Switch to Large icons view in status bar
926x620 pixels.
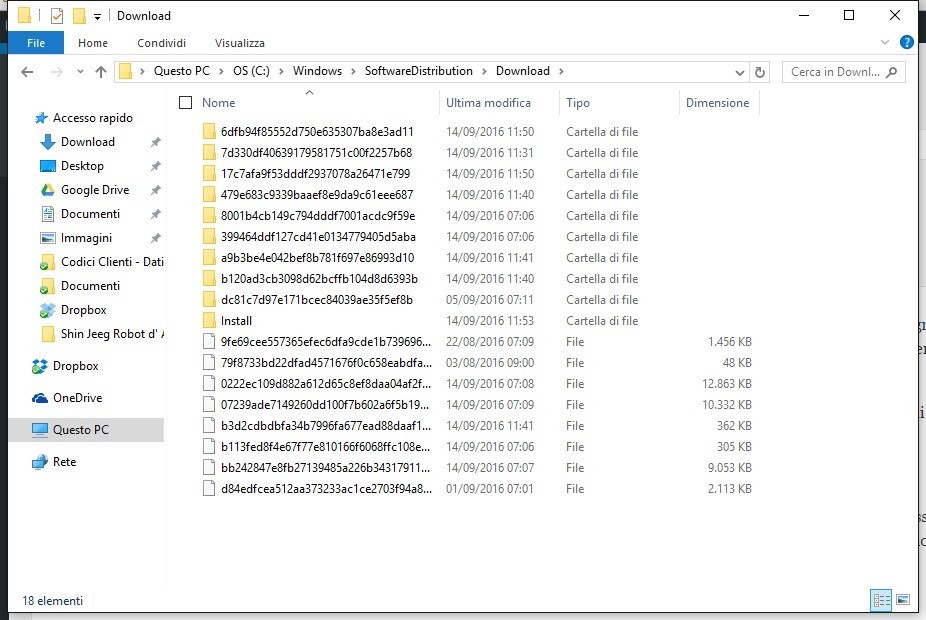click(903, 600)
